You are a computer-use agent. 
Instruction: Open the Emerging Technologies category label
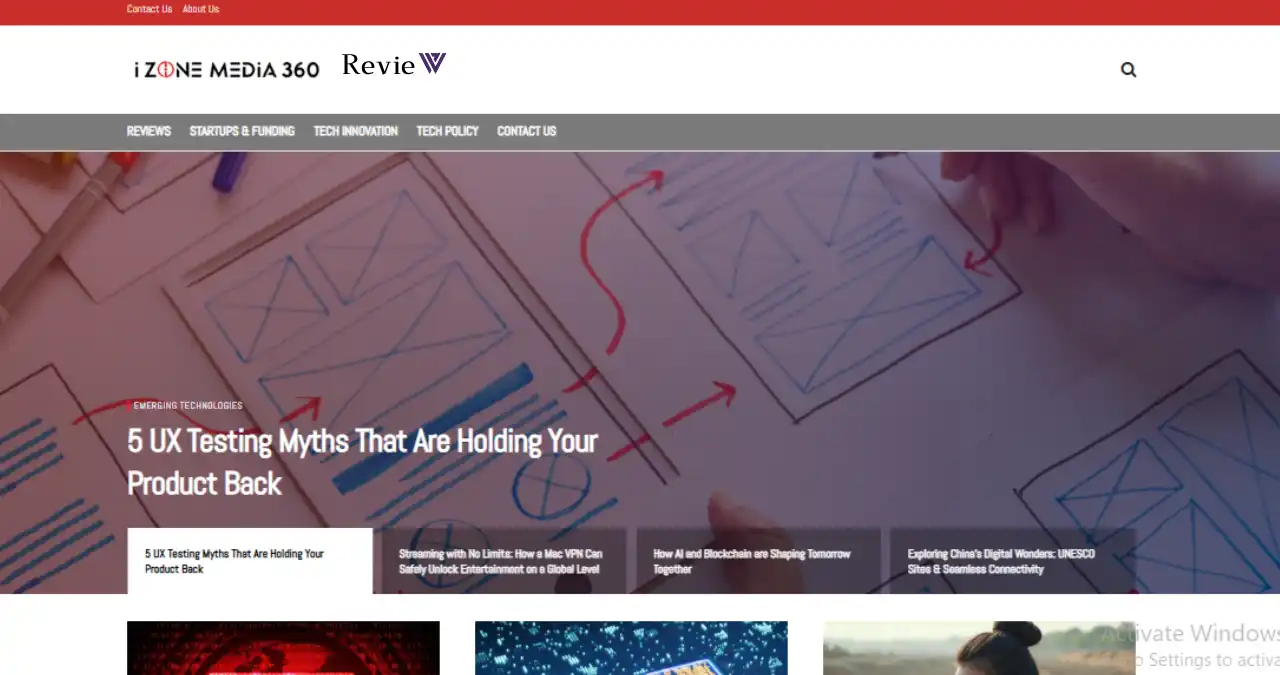pyautogui.click(x=188, y=406)
